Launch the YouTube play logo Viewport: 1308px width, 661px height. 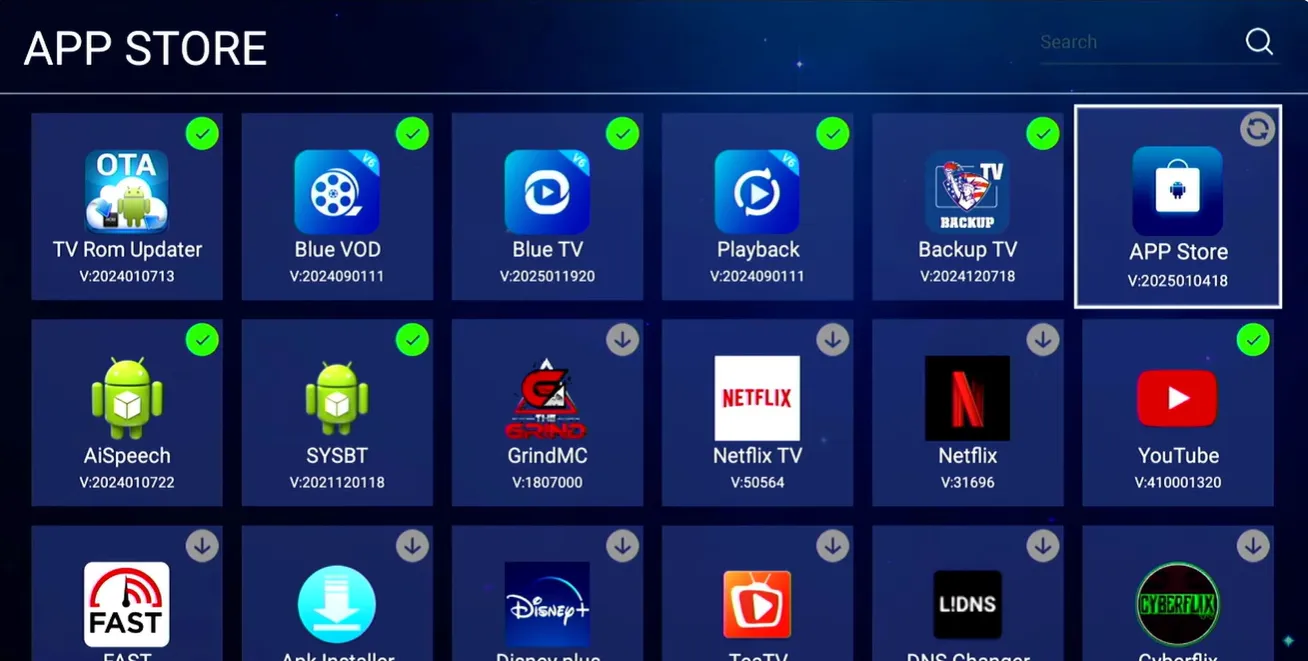[1177, 398]
